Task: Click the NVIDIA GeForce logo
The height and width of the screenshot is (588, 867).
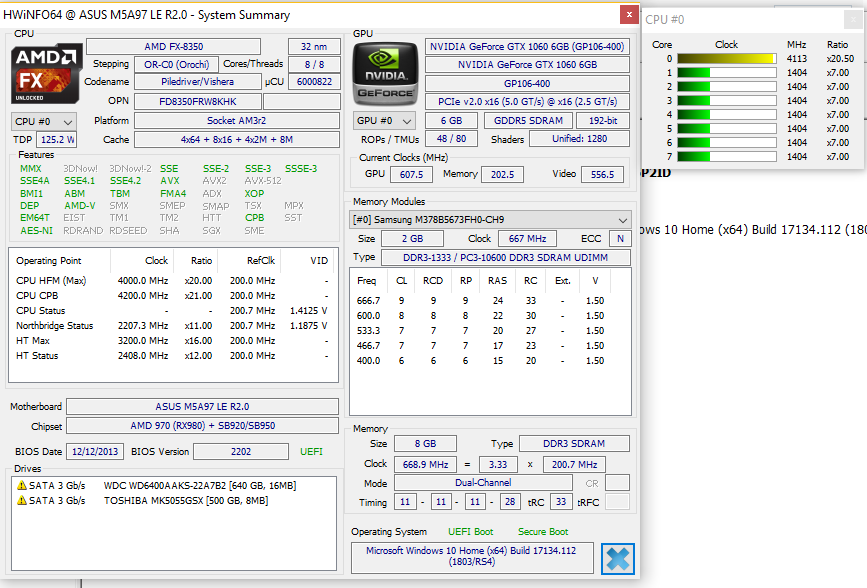Action: pos(384,72)
